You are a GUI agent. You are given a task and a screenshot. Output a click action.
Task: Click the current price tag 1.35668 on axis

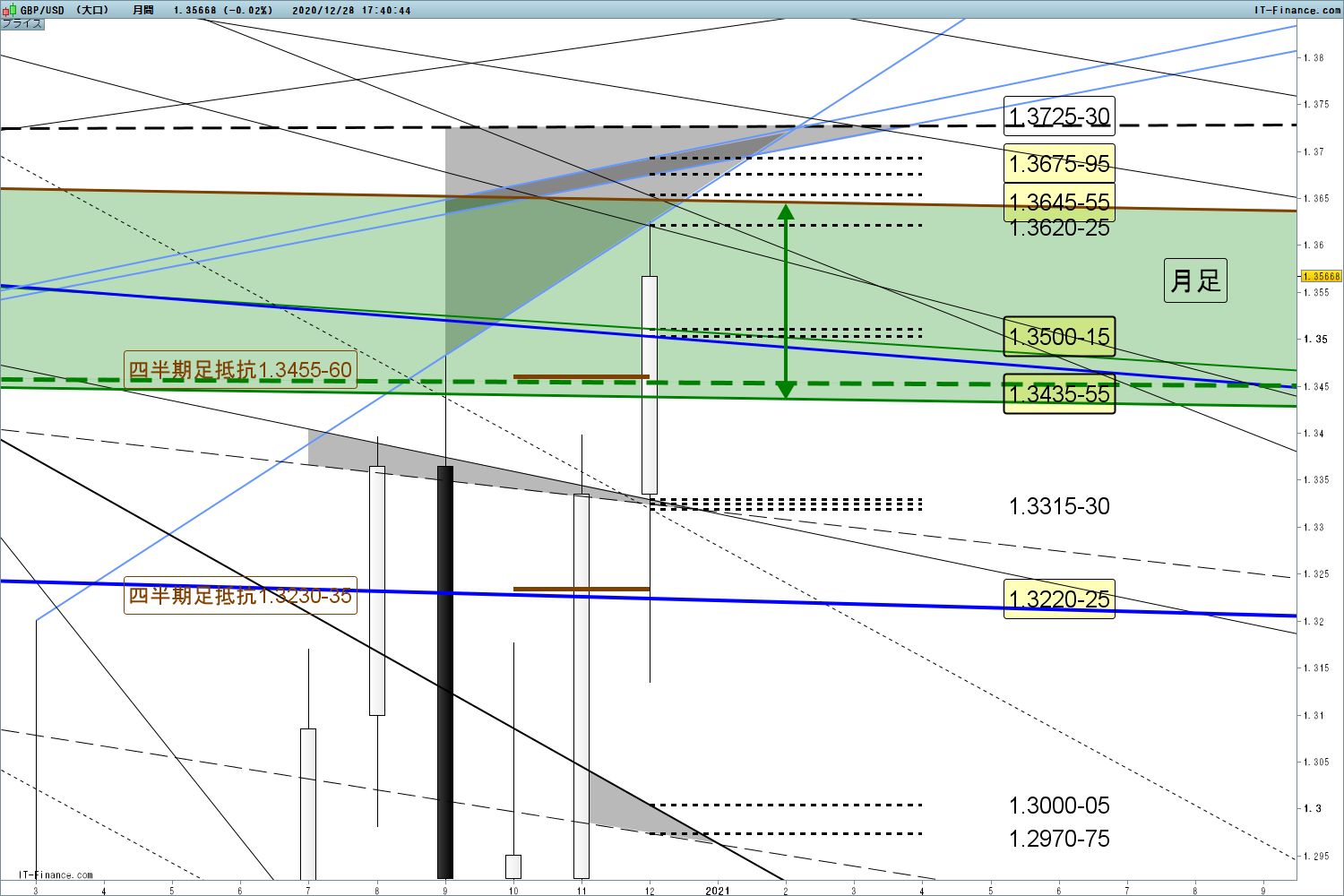click(1322, 276)
